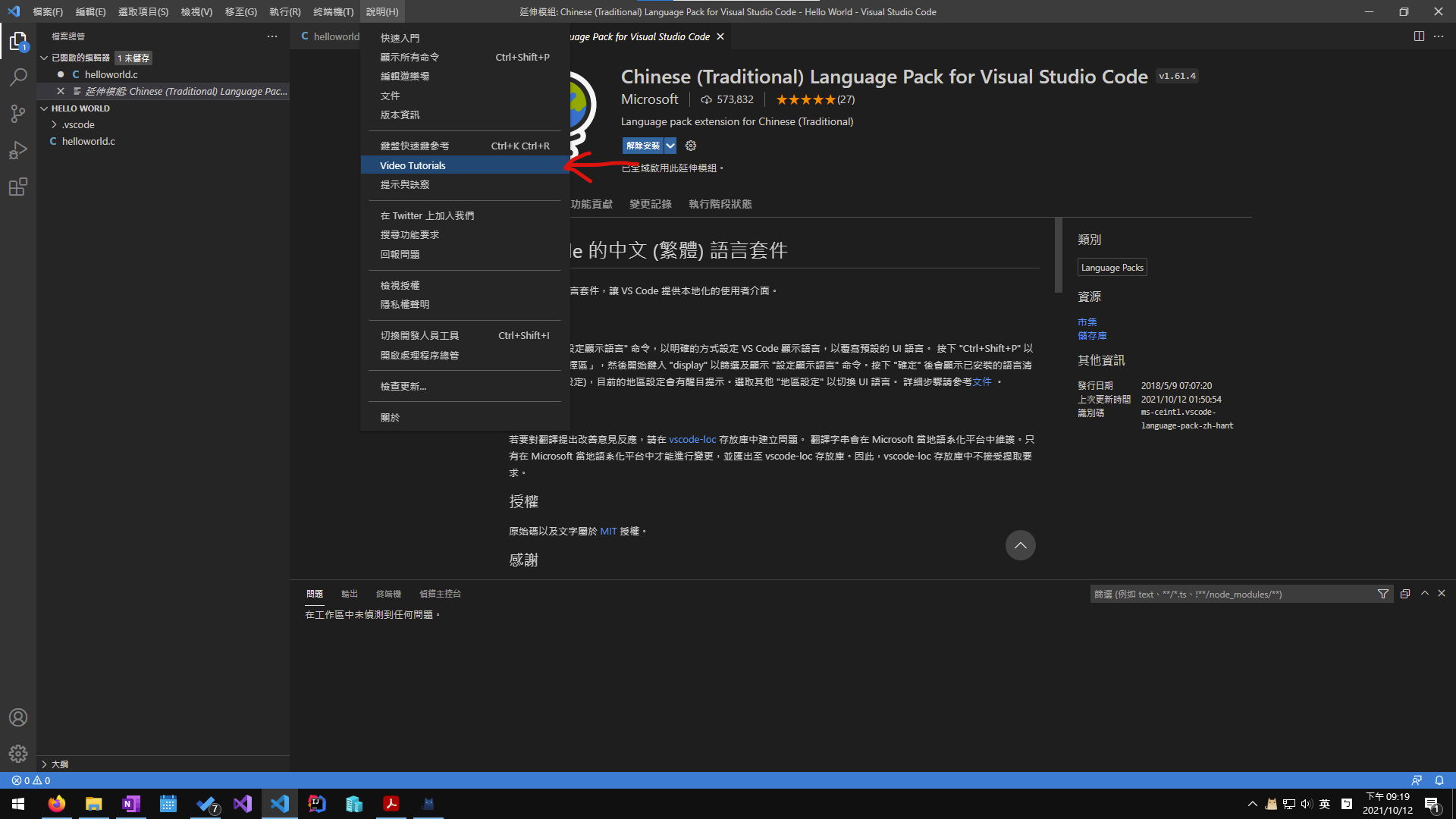Open the Accounts icon near the bottom left

pos(18,717)
